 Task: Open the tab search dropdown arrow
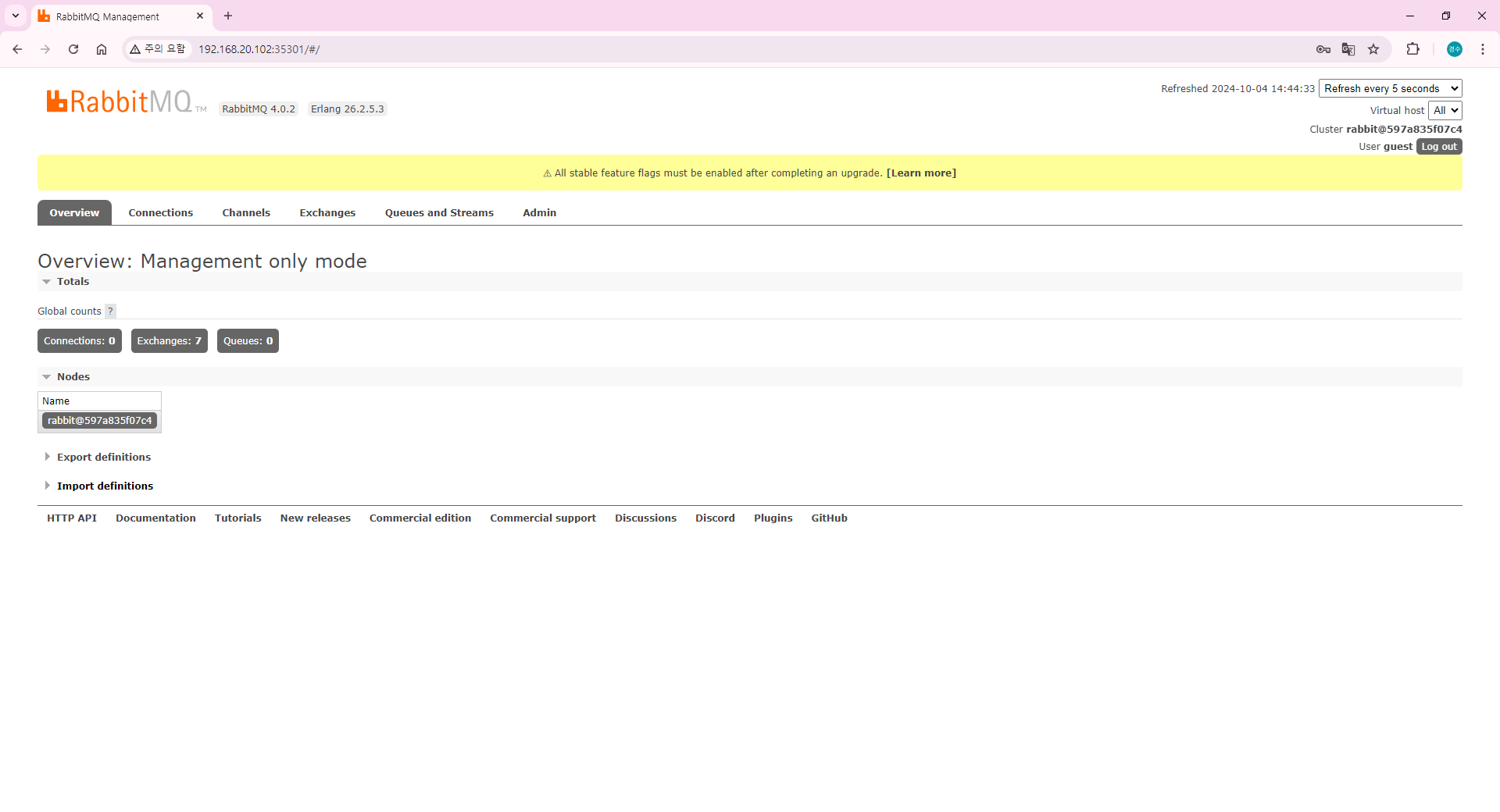pos(16,16)
